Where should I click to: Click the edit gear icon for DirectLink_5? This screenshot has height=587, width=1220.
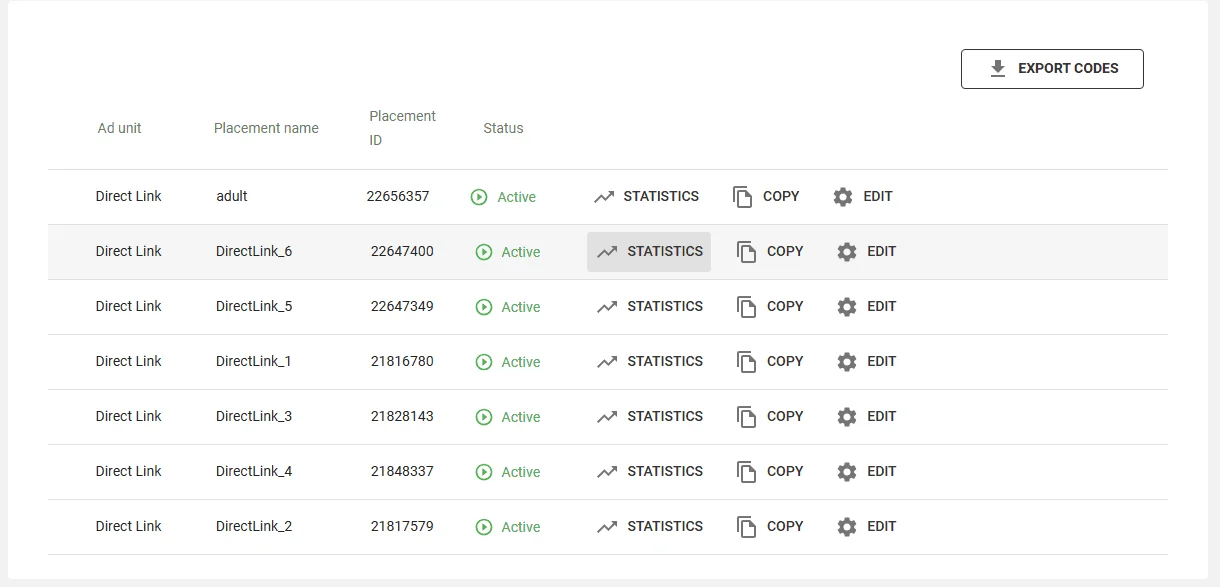[x=847, y=307]
